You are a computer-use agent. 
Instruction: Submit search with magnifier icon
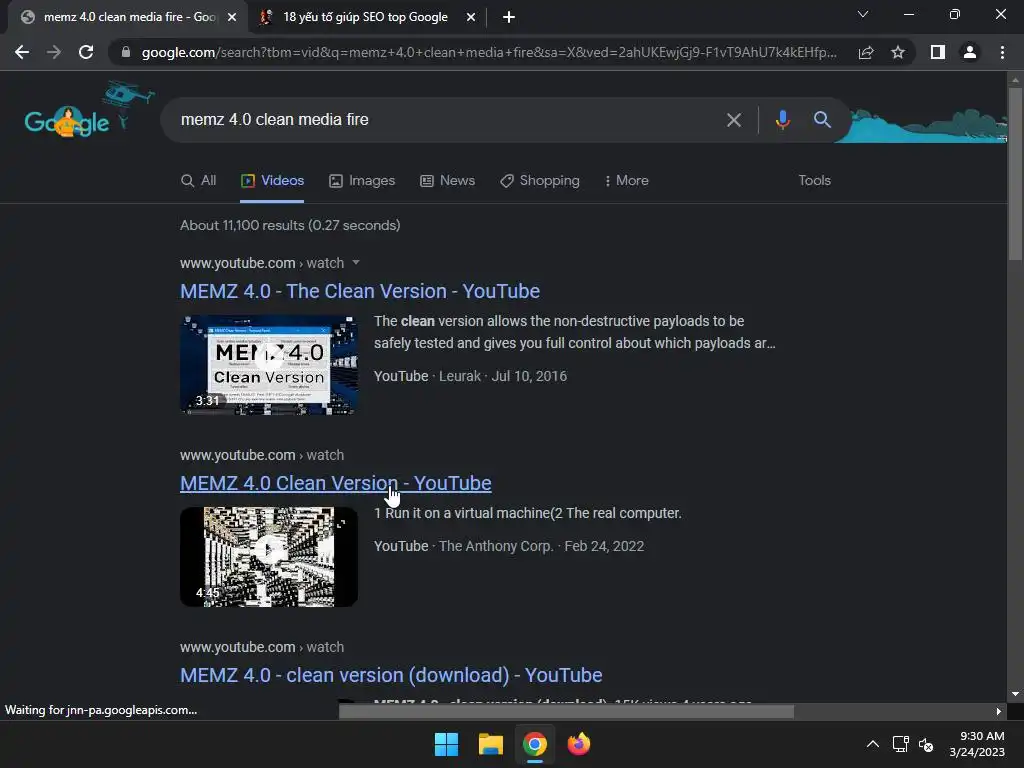(x=822, y=120)
